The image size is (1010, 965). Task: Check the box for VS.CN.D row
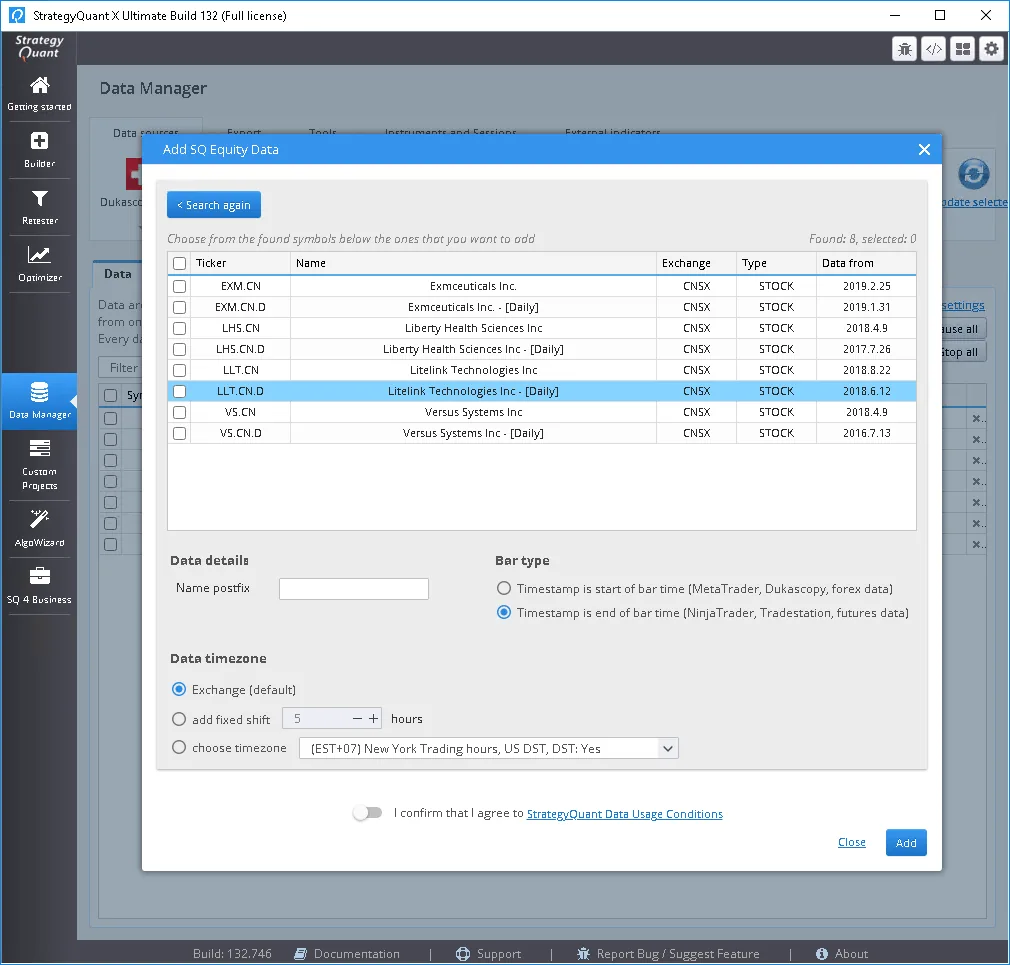click(180, 434)
